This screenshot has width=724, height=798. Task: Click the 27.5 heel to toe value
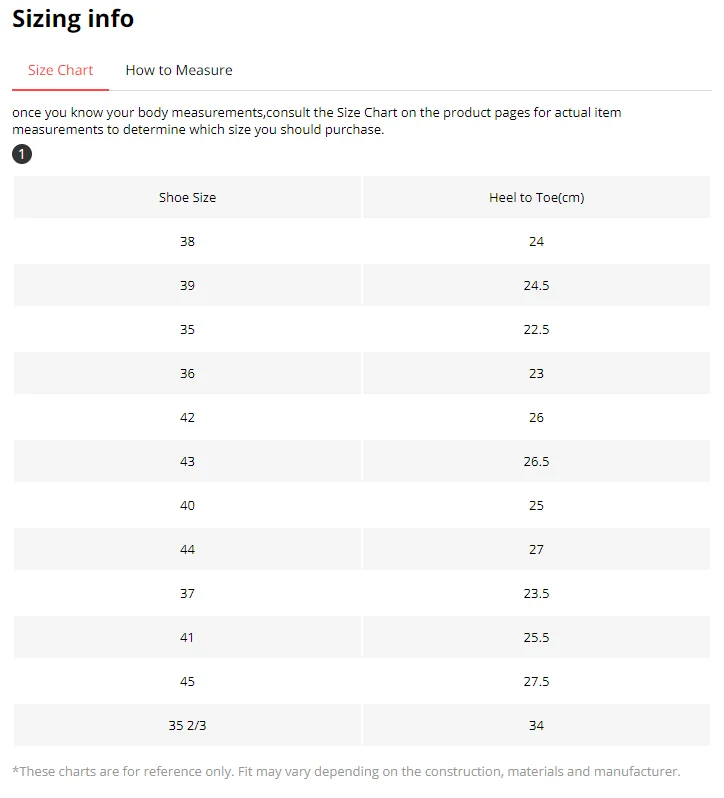pyautogui.click(x=536, y=681)
